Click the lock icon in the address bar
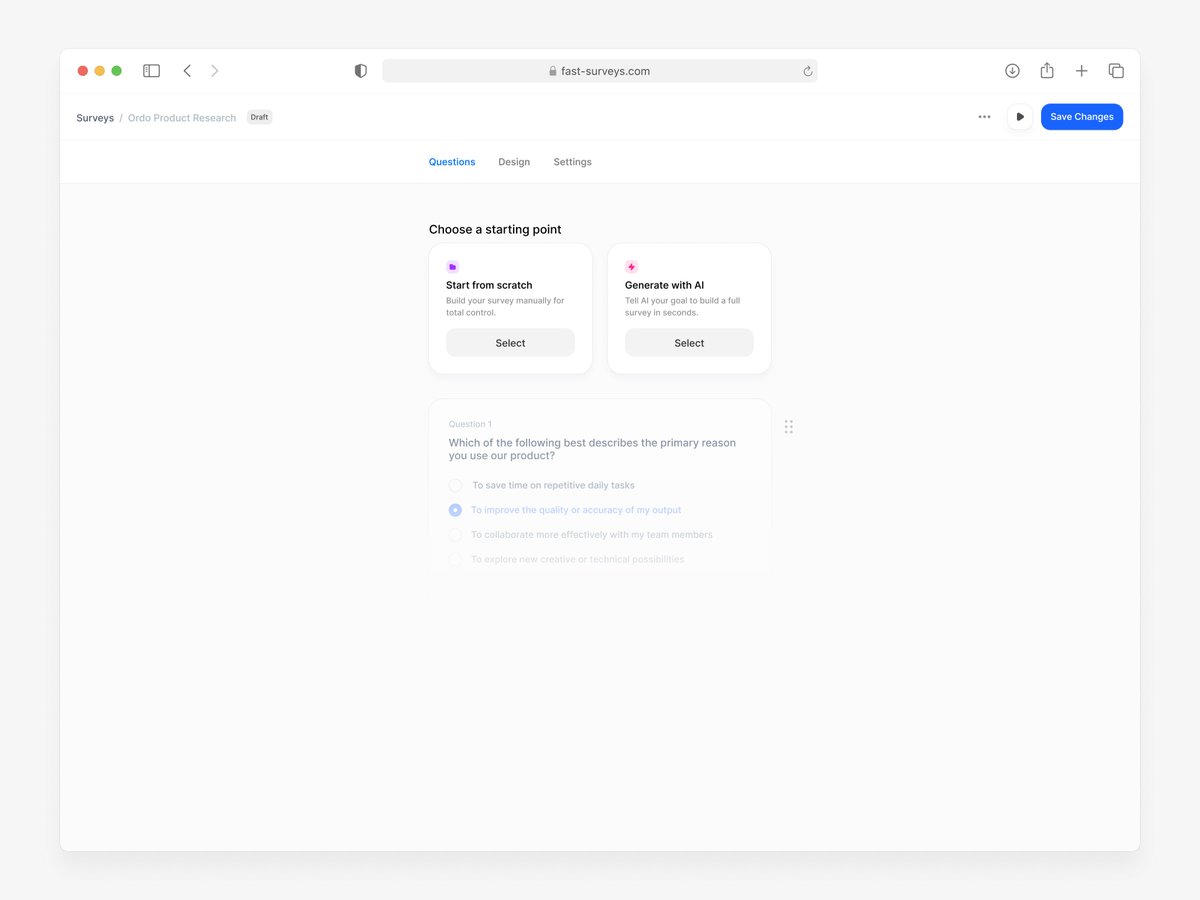 point(553,71)
